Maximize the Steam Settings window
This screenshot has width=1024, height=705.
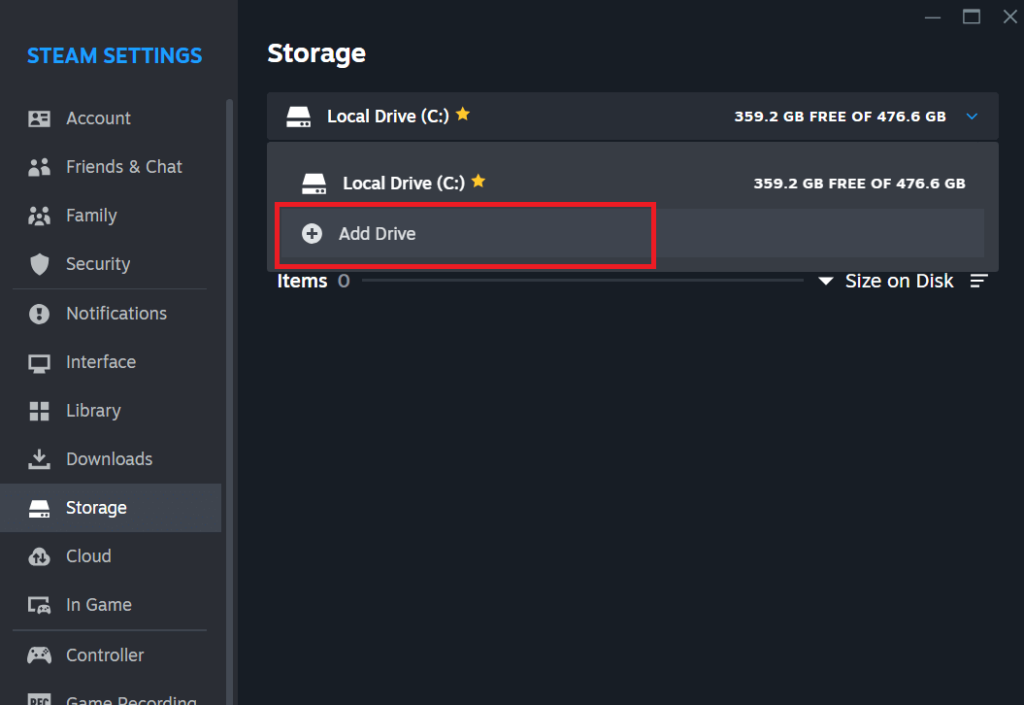pos(971,16)
